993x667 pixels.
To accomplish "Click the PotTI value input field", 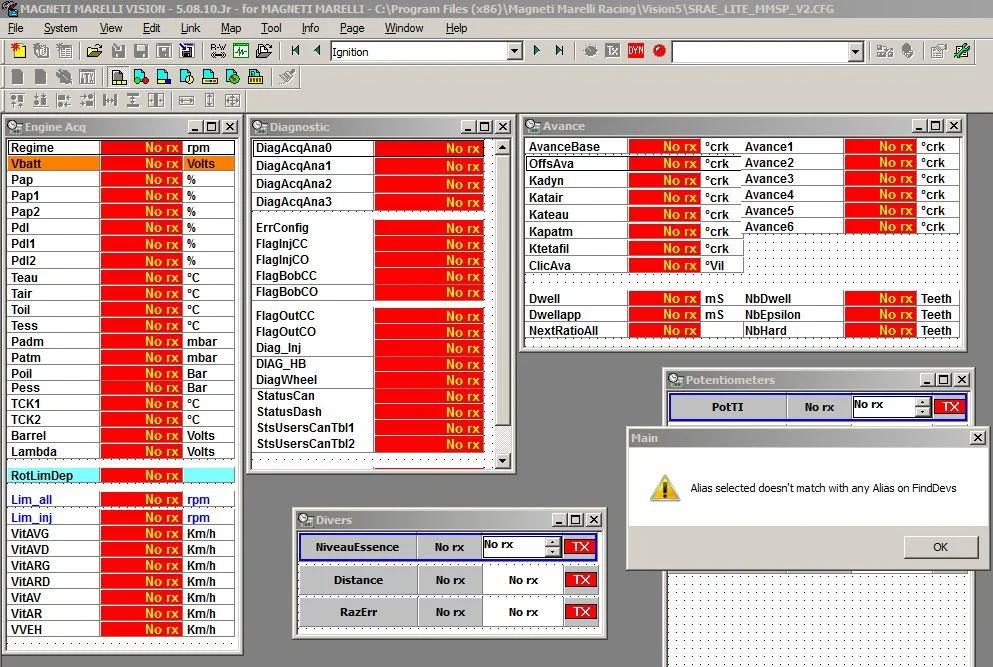I will click(883, 407).
